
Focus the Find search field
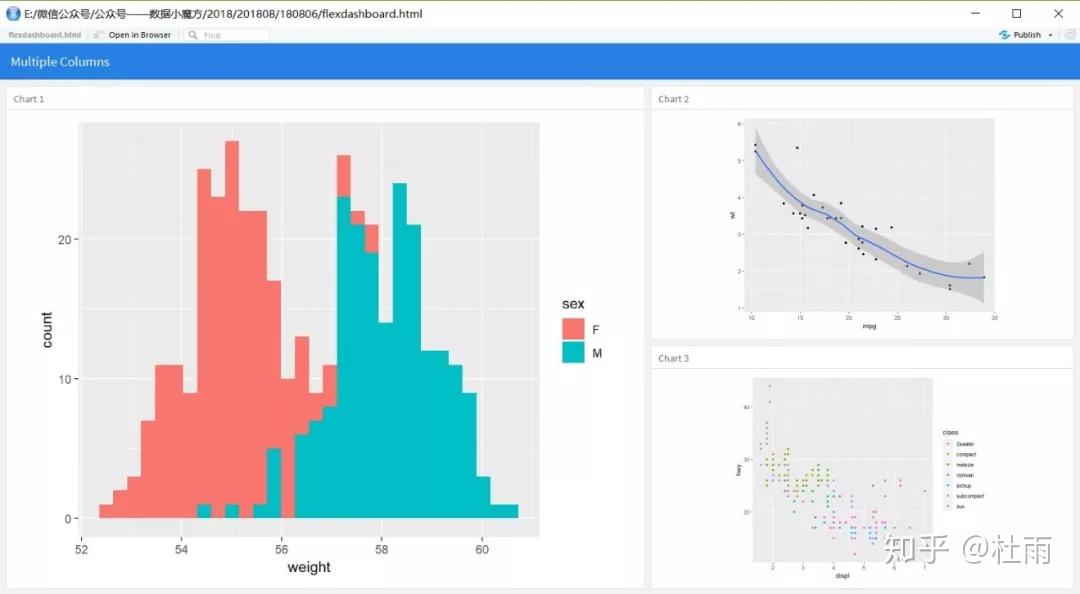click(227, 35)
